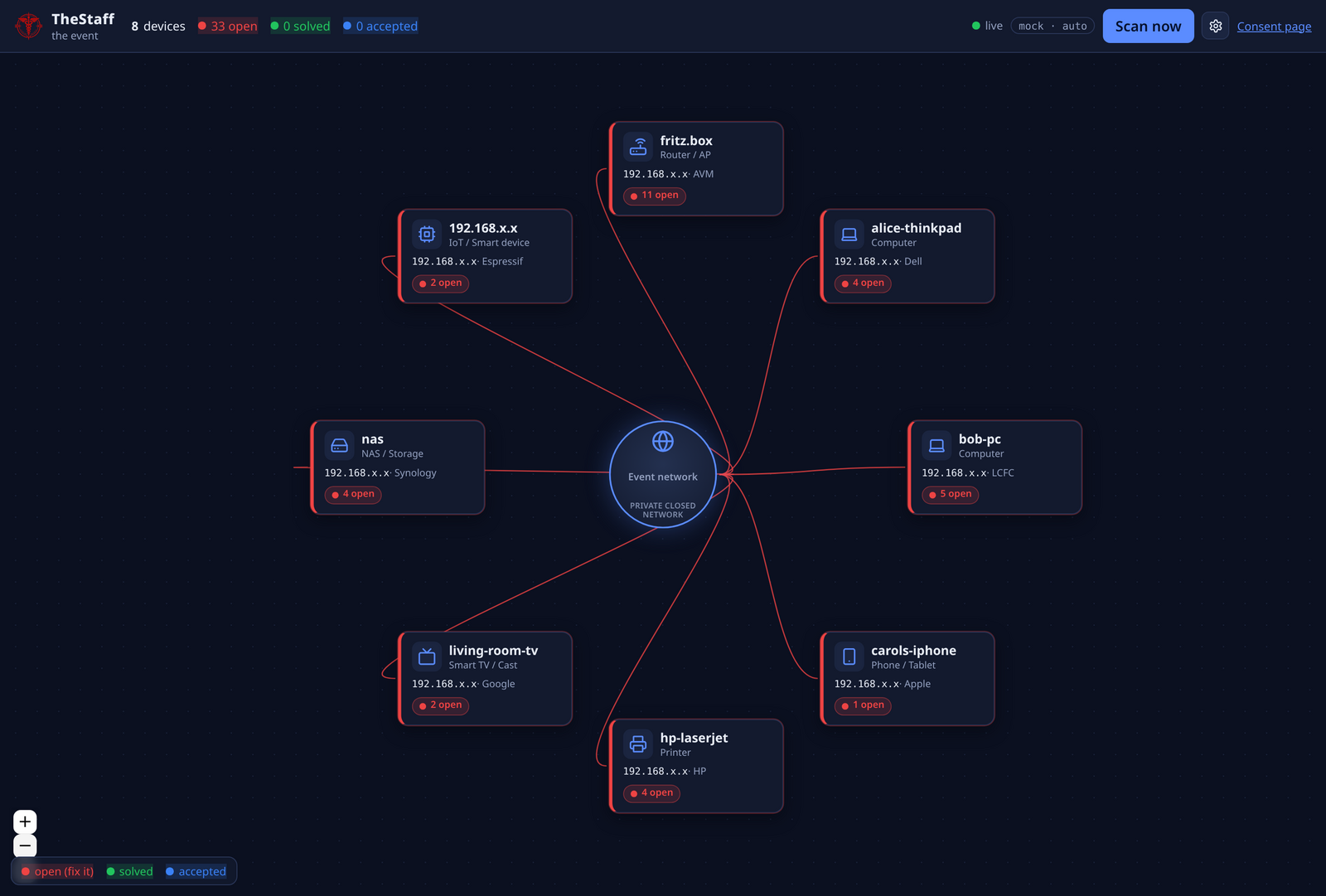Click the laptop icon on bob-pc card
Image resolution: width=1326 pixels, height=896 pixels.
tap(936, 445)
